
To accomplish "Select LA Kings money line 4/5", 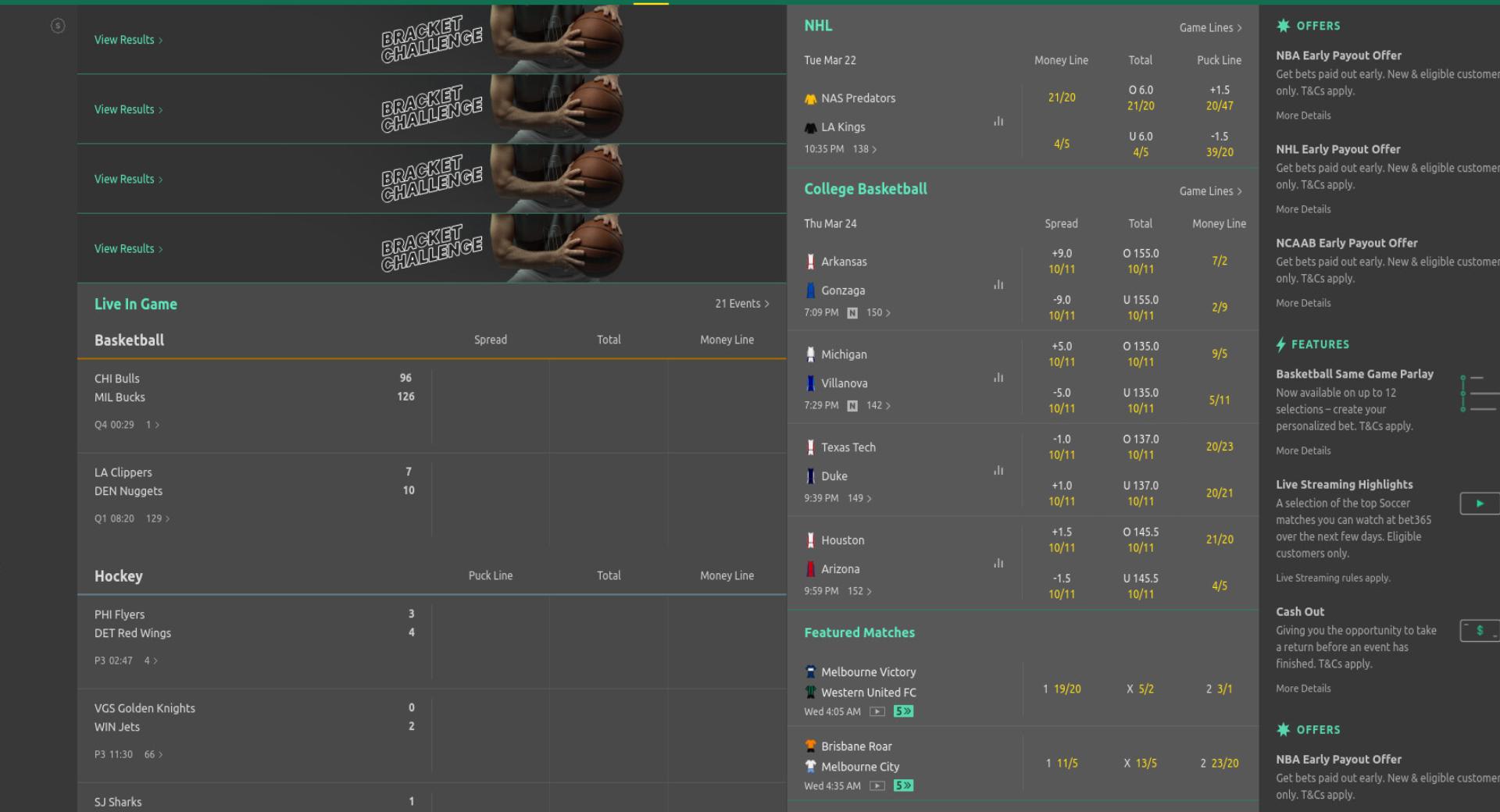I will 1062,144.
